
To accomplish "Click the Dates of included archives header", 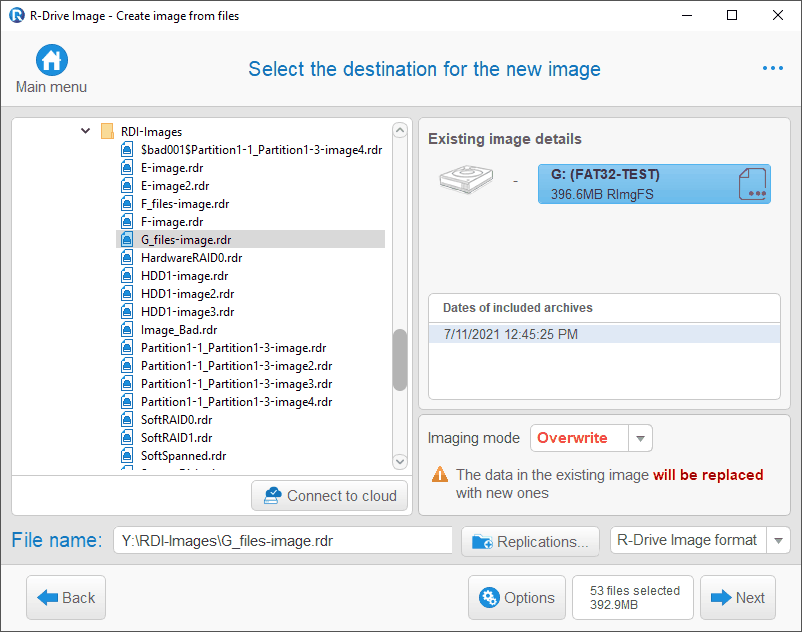I will (x=518, y=307).
